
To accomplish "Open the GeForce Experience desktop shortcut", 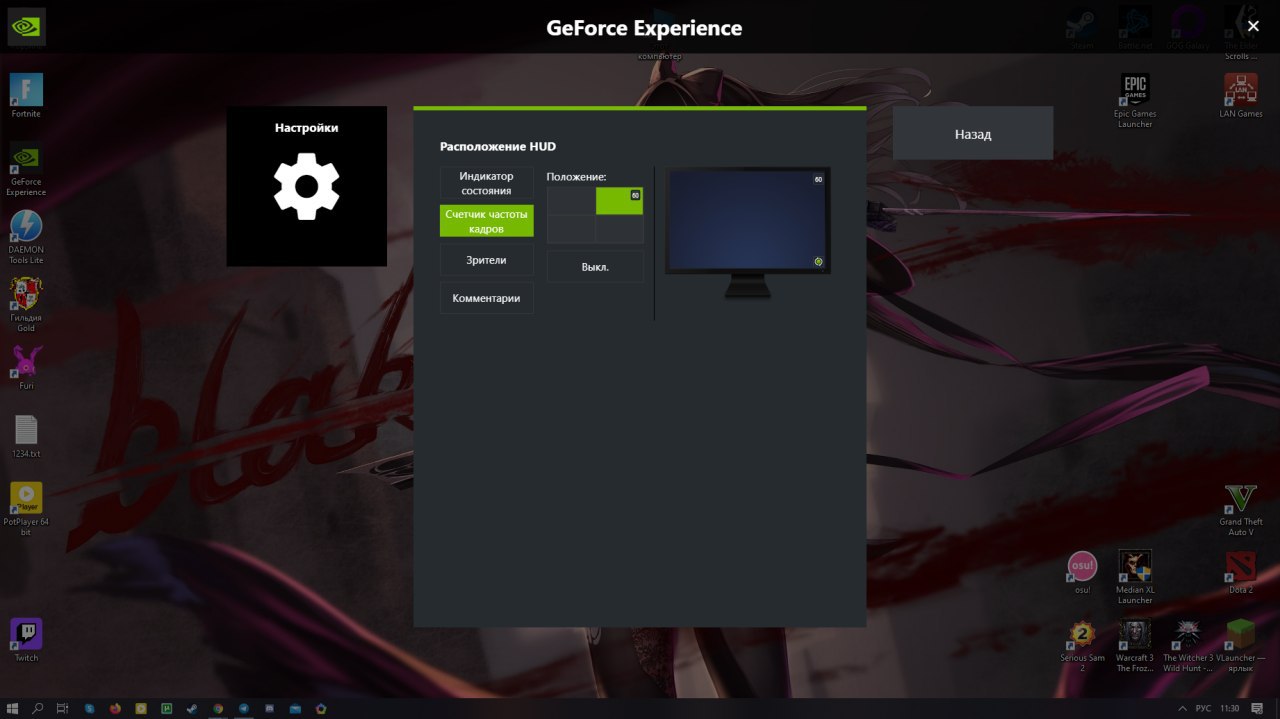I will pos(27,169).
